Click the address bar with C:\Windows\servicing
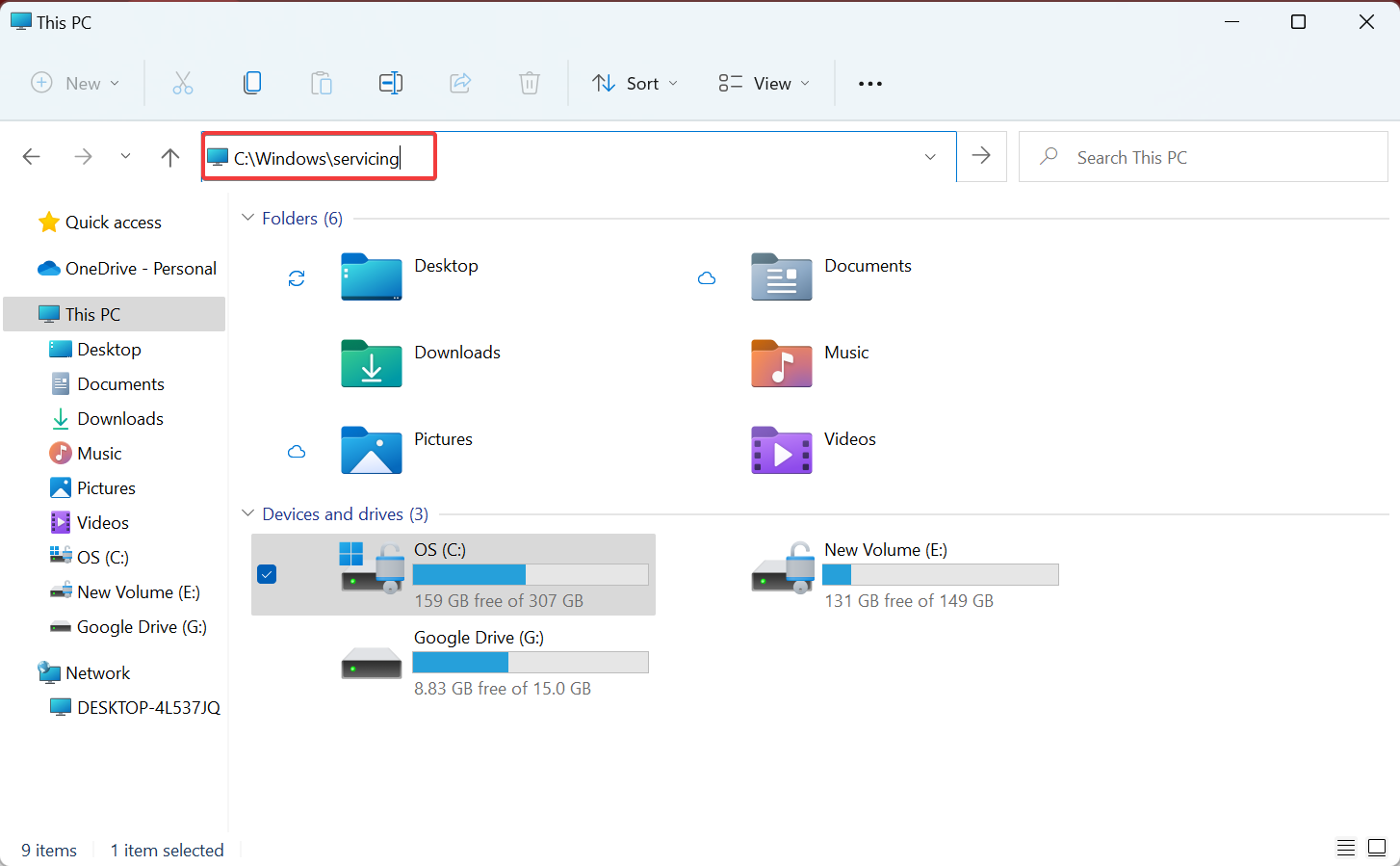 tap(579, 157)
